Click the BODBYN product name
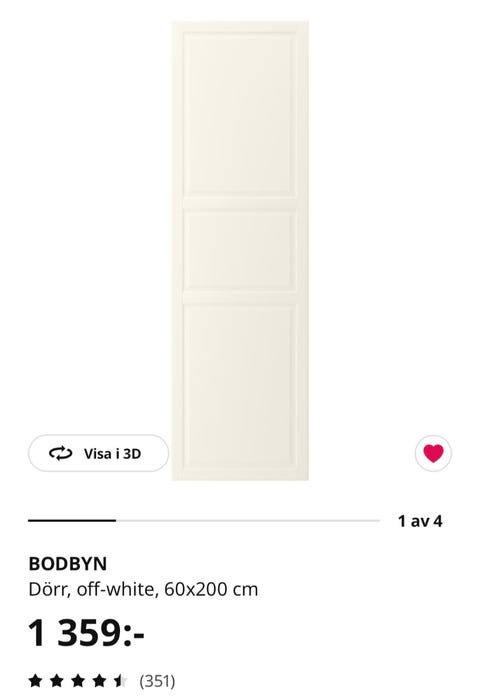 pos(68,564)
